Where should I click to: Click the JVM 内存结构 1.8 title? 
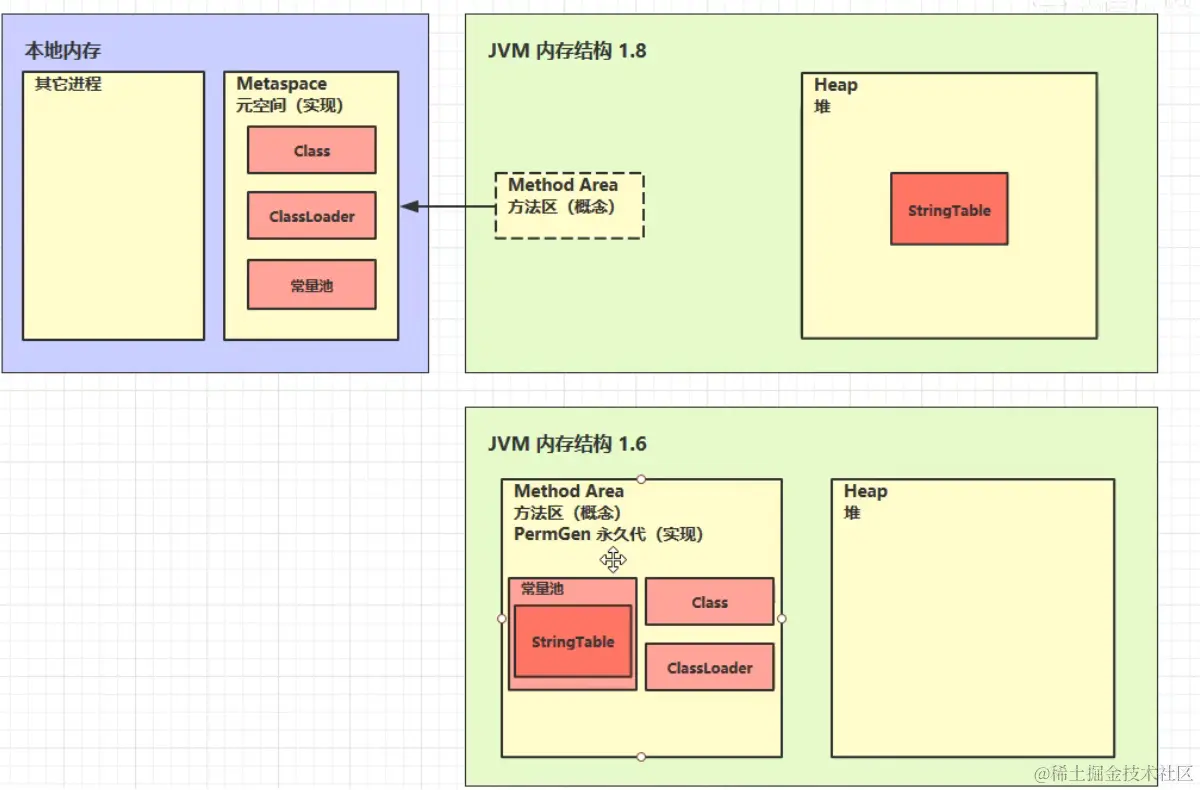tap(567, 50)
